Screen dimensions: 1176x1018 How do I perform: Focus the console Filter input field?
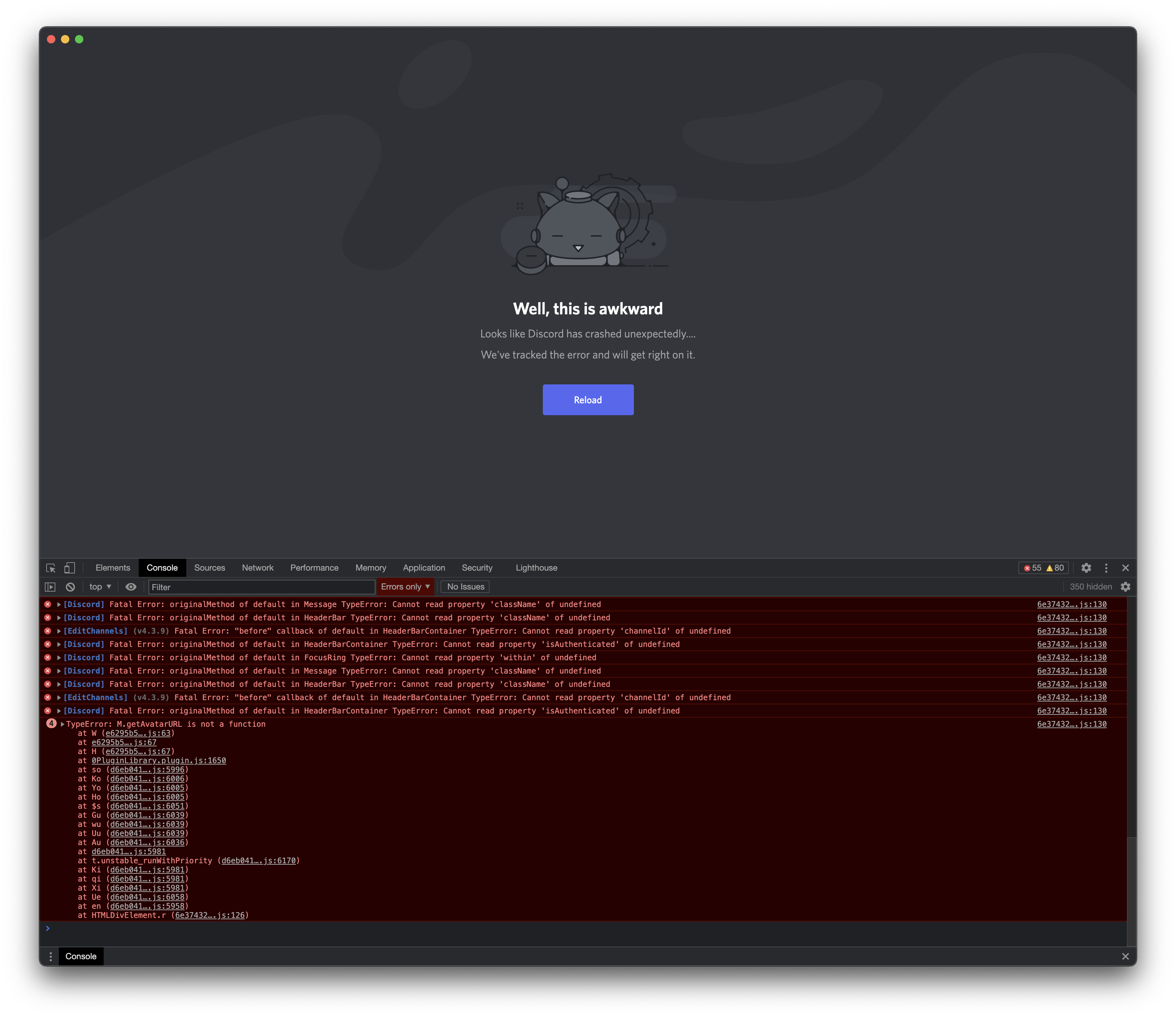tap(262, 587)
